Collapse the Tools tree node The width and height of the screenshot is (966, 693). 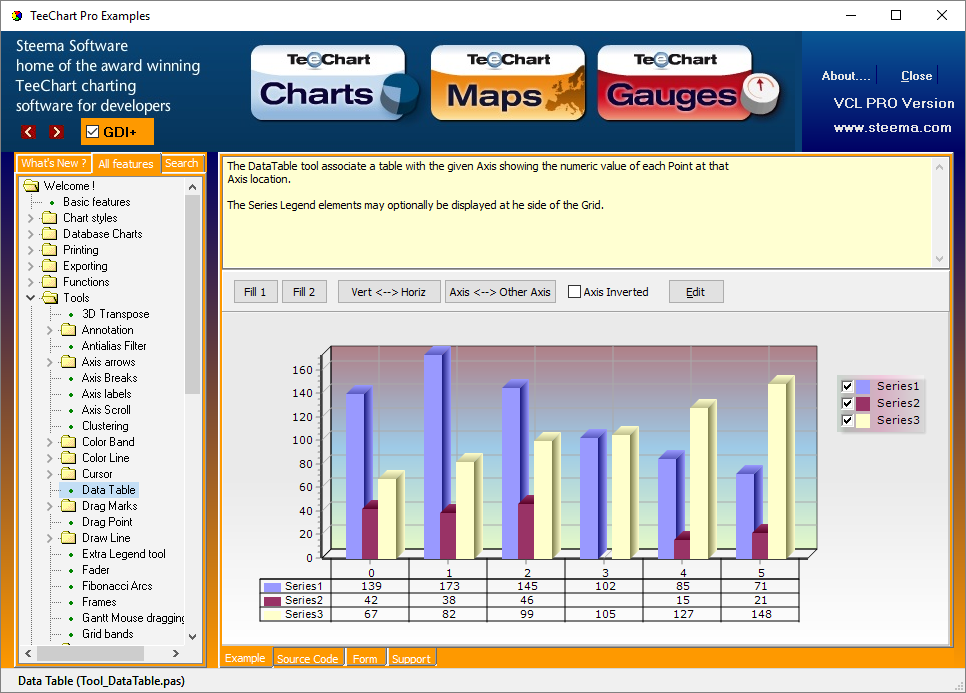pos(31,298)
